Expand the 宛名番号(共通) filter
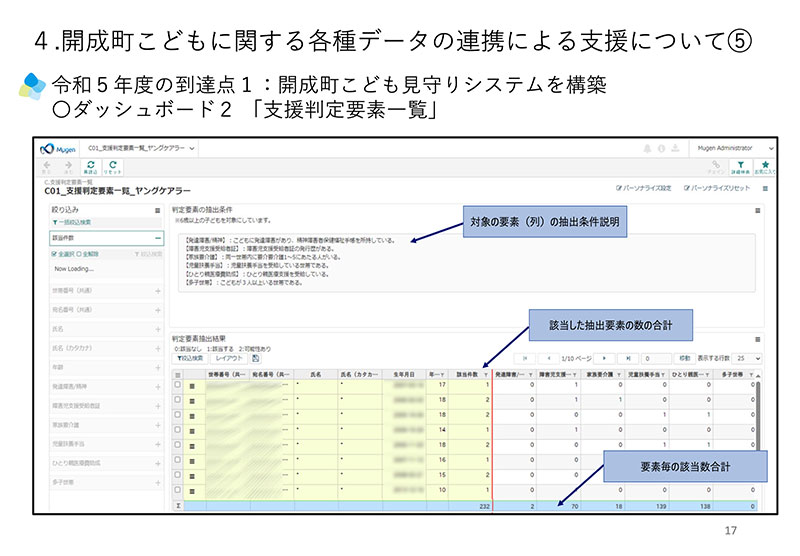The width and height of the screenshot is (800, 556). click(158, 310)
